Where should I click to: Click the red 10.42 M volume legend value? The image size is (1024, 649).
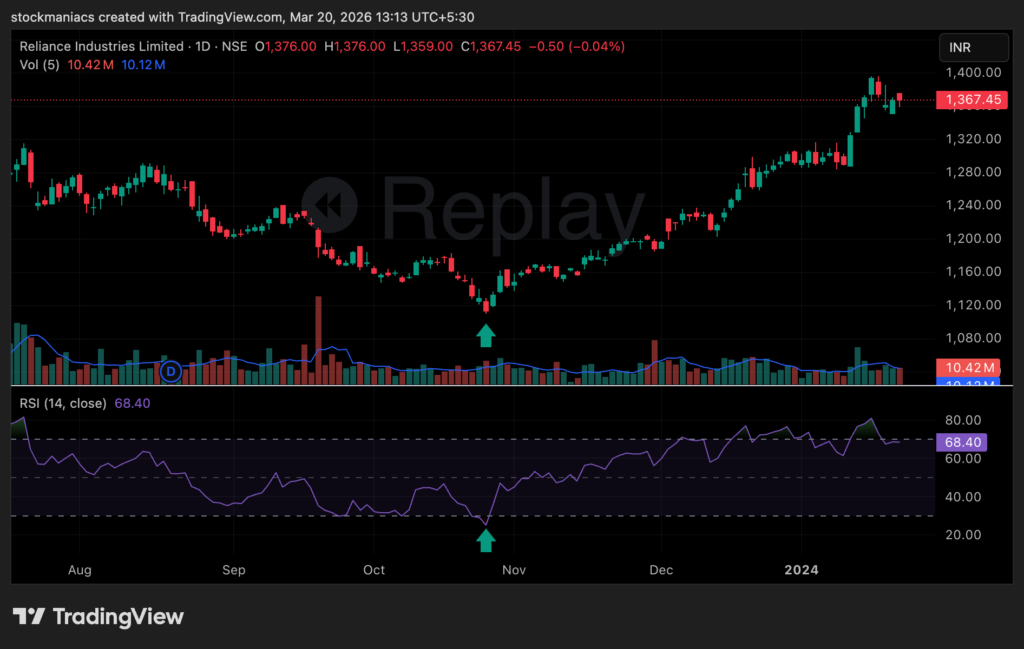click(x=91, y=65)
